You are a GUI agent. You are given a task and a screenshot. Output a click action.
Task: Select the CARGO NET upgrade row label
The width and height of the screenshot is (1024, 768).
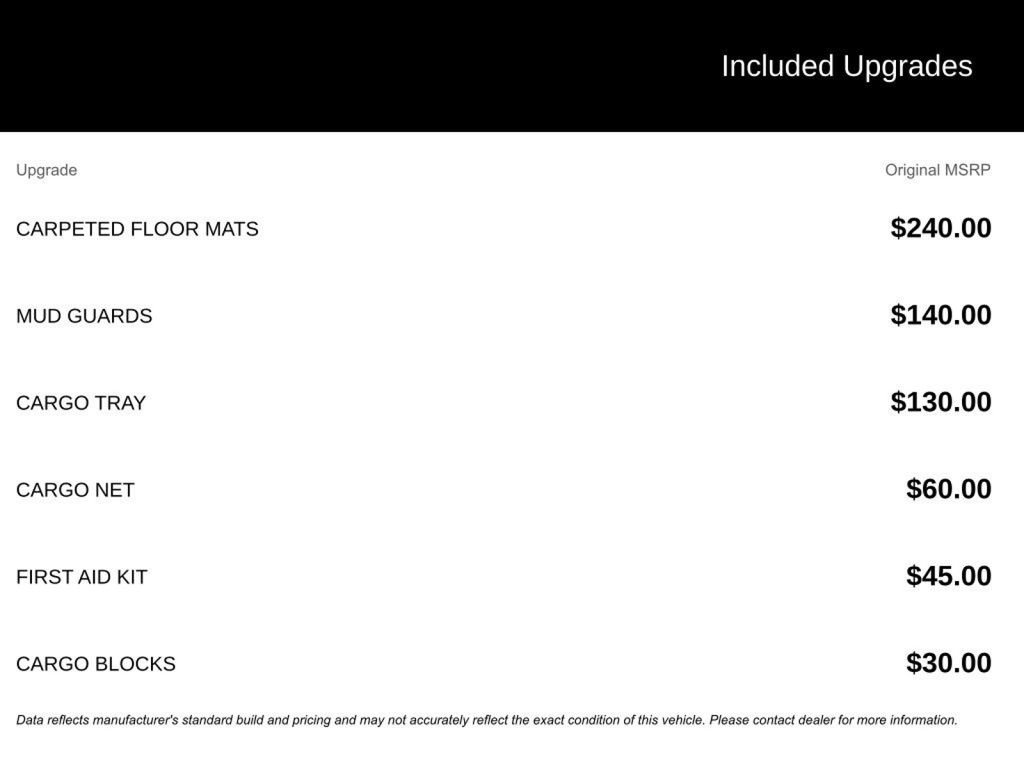75,490
